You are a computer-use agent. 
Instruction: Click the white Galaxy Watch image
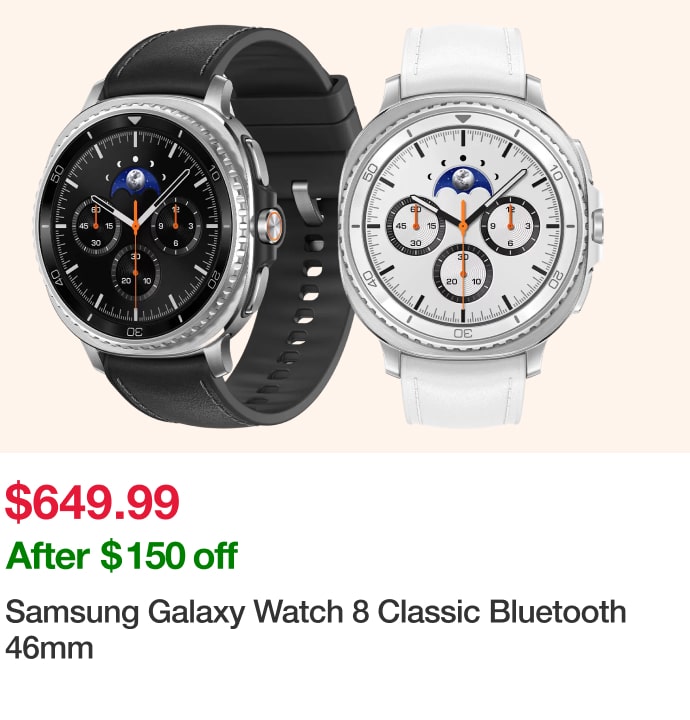[471, 227]
